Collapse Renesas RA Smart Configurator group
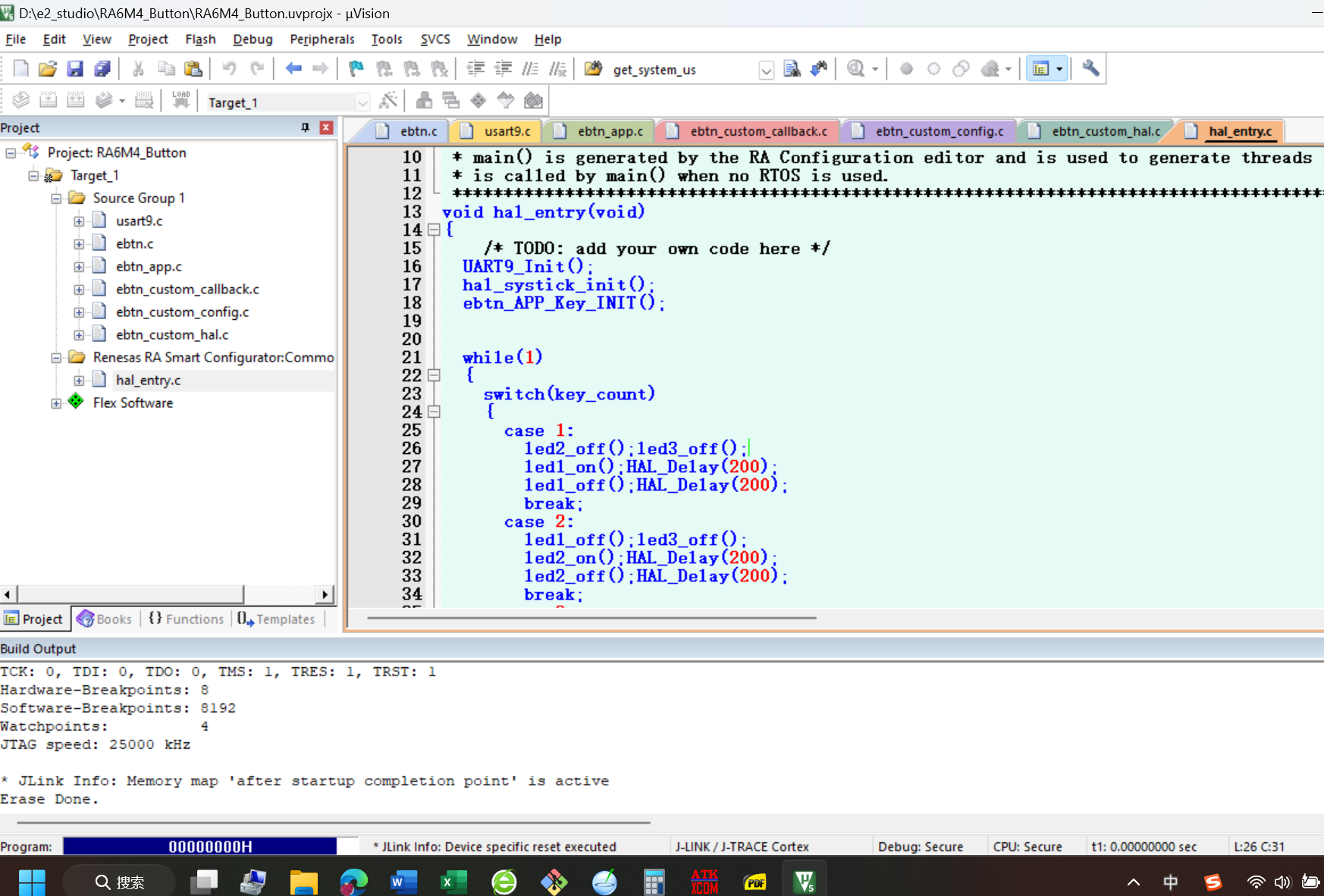 [x=56, y=358]
